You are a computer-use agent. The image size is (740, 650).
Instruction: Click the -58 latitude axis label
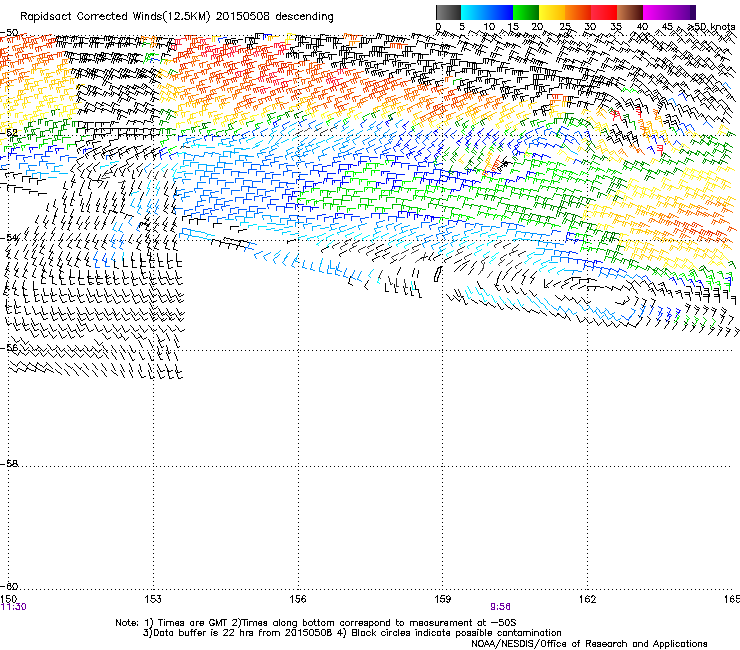(9, 464)
